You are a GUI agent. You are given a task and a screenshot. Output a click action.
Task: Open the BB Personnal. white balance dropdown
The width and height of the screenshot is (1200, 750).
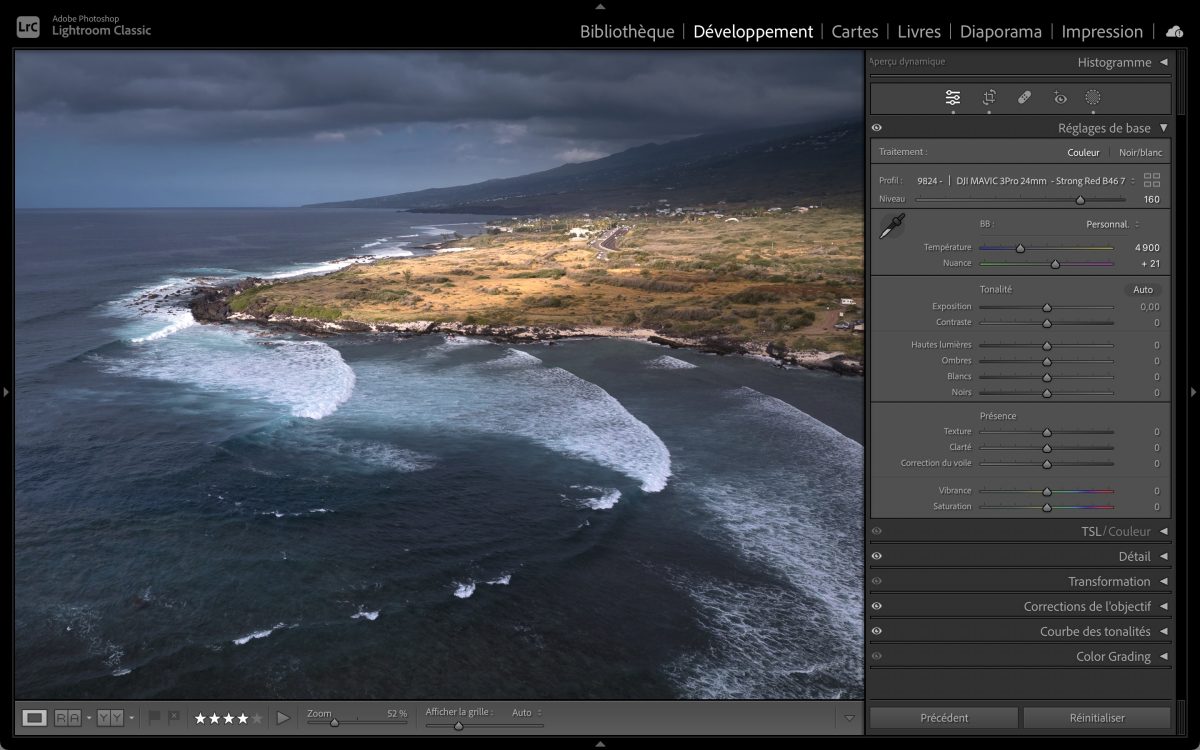(1112, 224)
